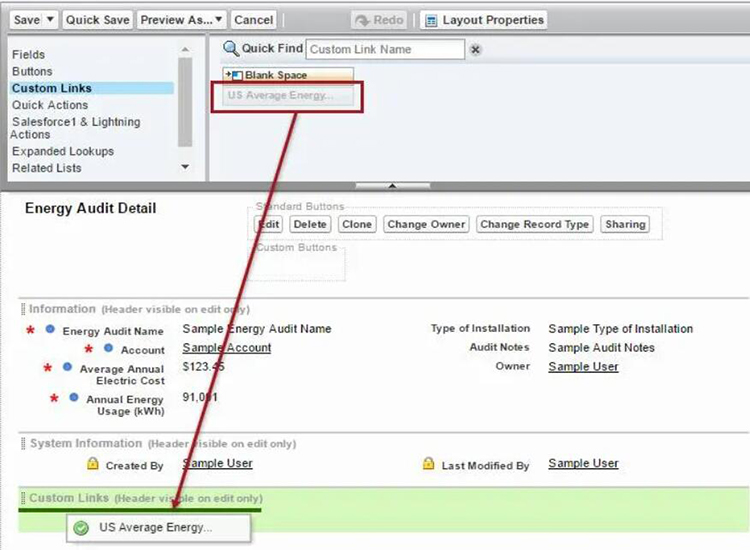Screen dimensions: 750x550
Task: Click Sample User link next to Last Modified By
Action: click(583, 463)
